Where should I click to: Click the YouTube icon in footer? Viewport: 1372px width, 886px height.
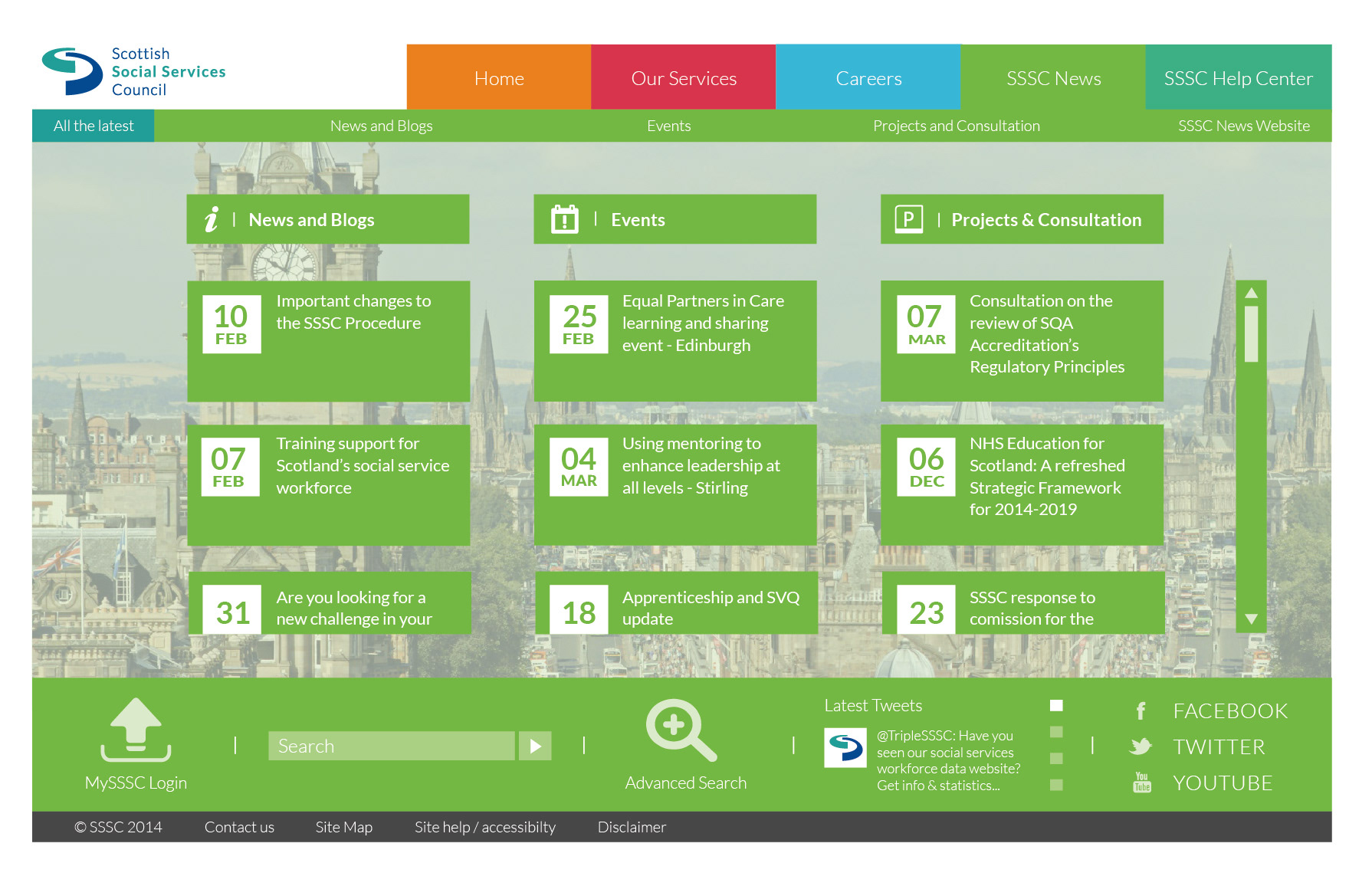click(1141, 783)
